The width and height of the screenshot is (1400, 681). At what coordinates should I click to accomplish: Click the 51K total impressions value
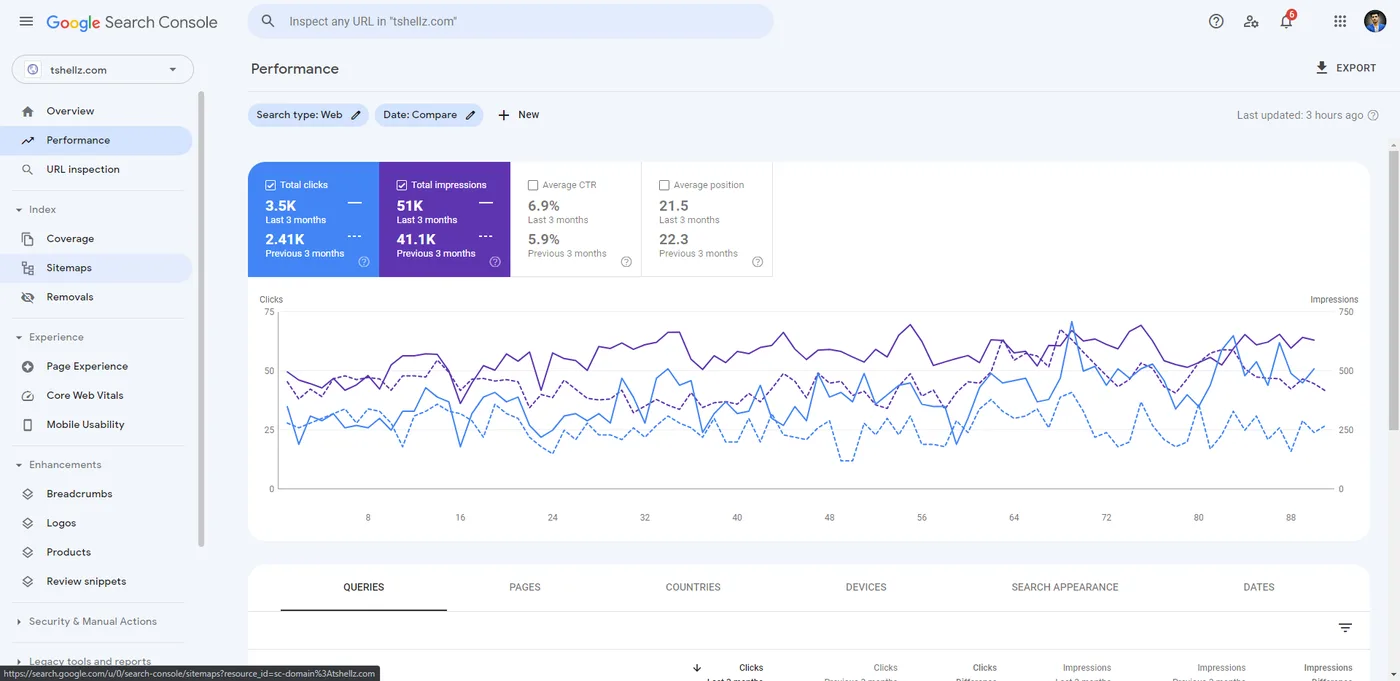point(410,206)
